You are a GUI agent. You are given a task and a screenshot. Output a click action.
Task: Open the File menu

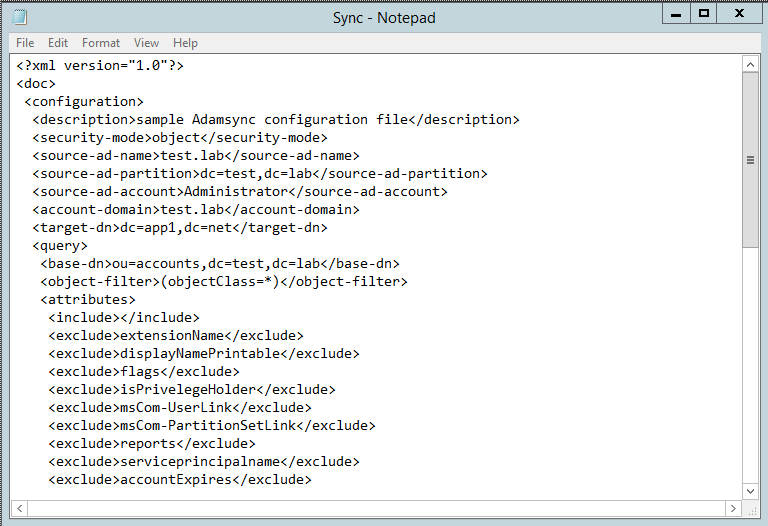point(25,43)
